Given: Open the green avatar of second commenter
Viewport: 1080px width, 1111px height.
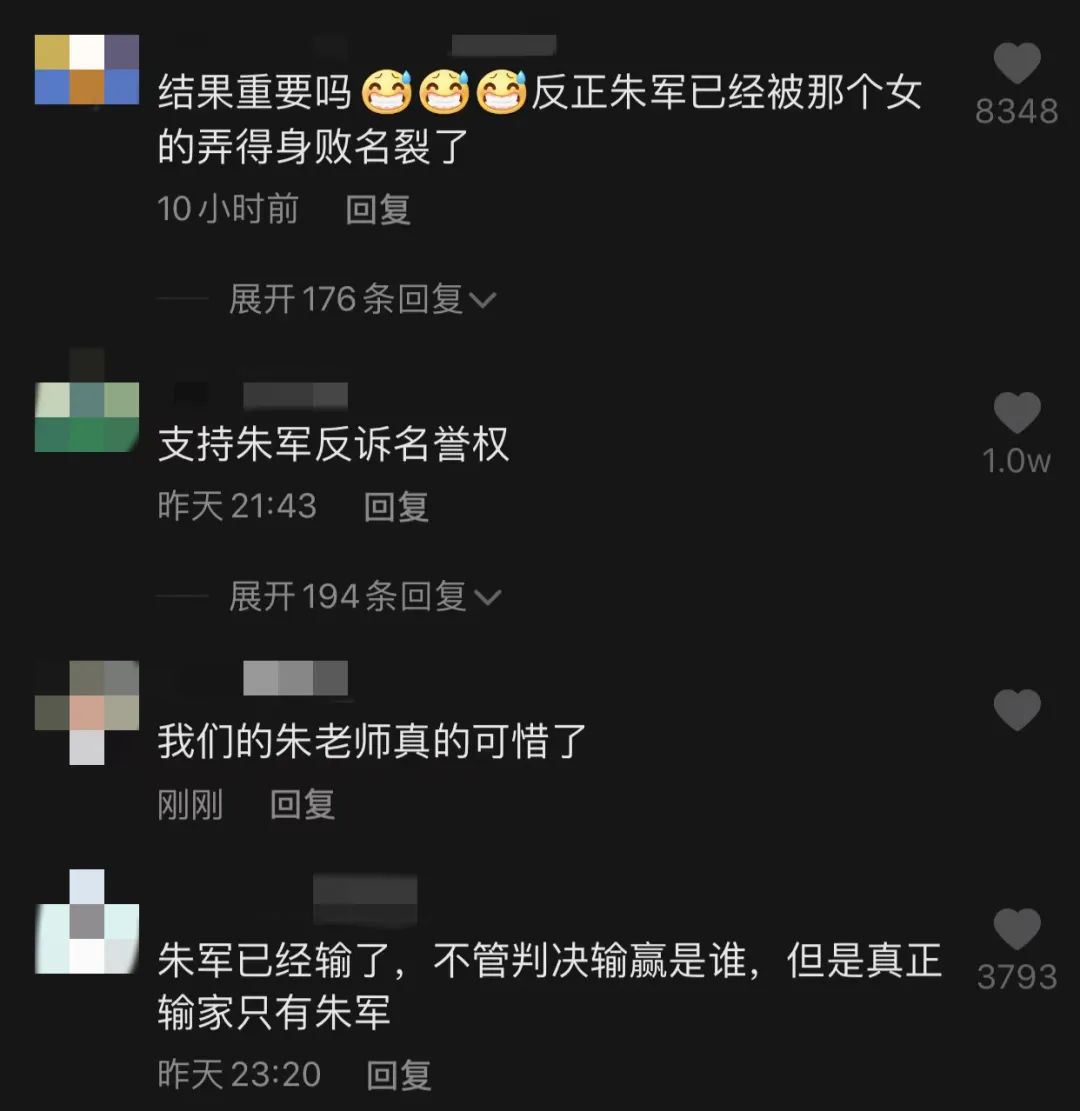Looking at the screenshot, I should click(x=86, y=417).
